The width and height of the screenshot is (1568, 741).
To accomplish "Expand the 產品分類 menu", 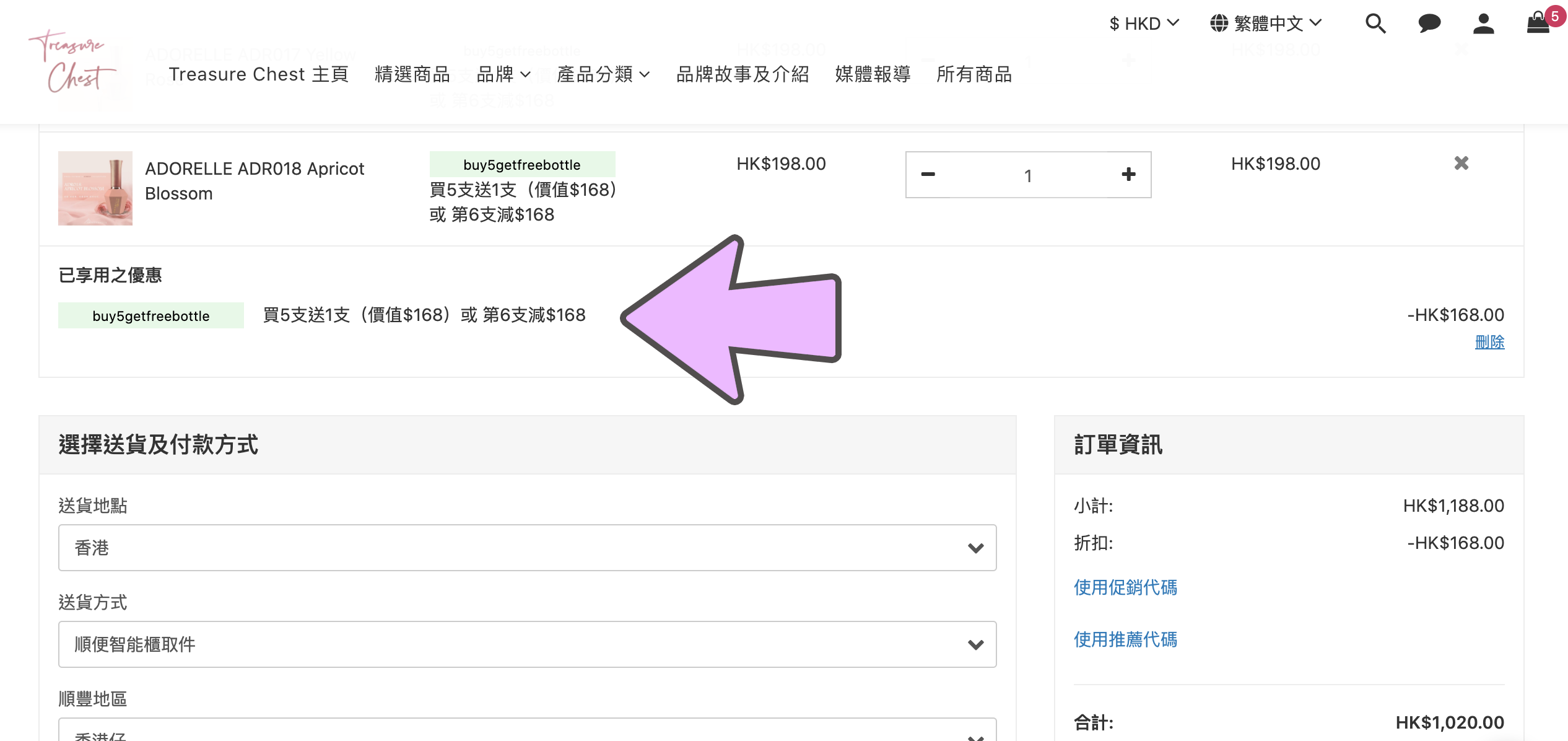I will [603, 74].
